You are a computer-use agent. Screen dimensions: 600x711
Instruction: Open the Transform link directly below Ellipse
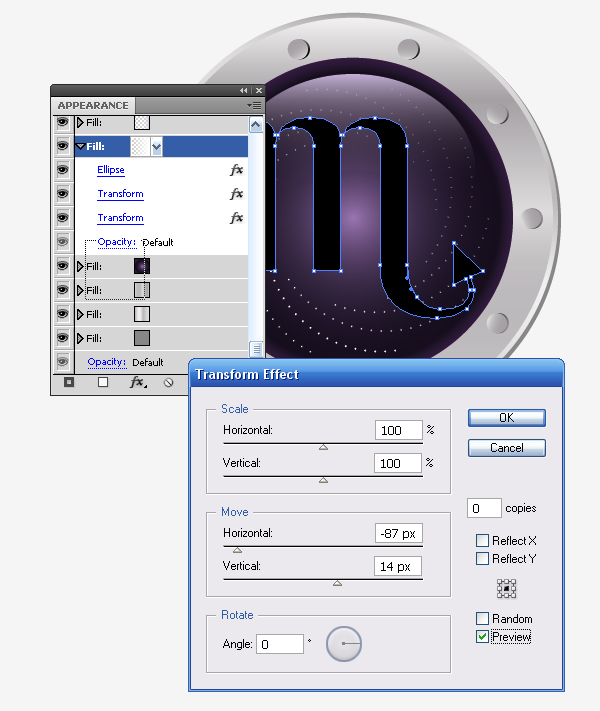121,194
